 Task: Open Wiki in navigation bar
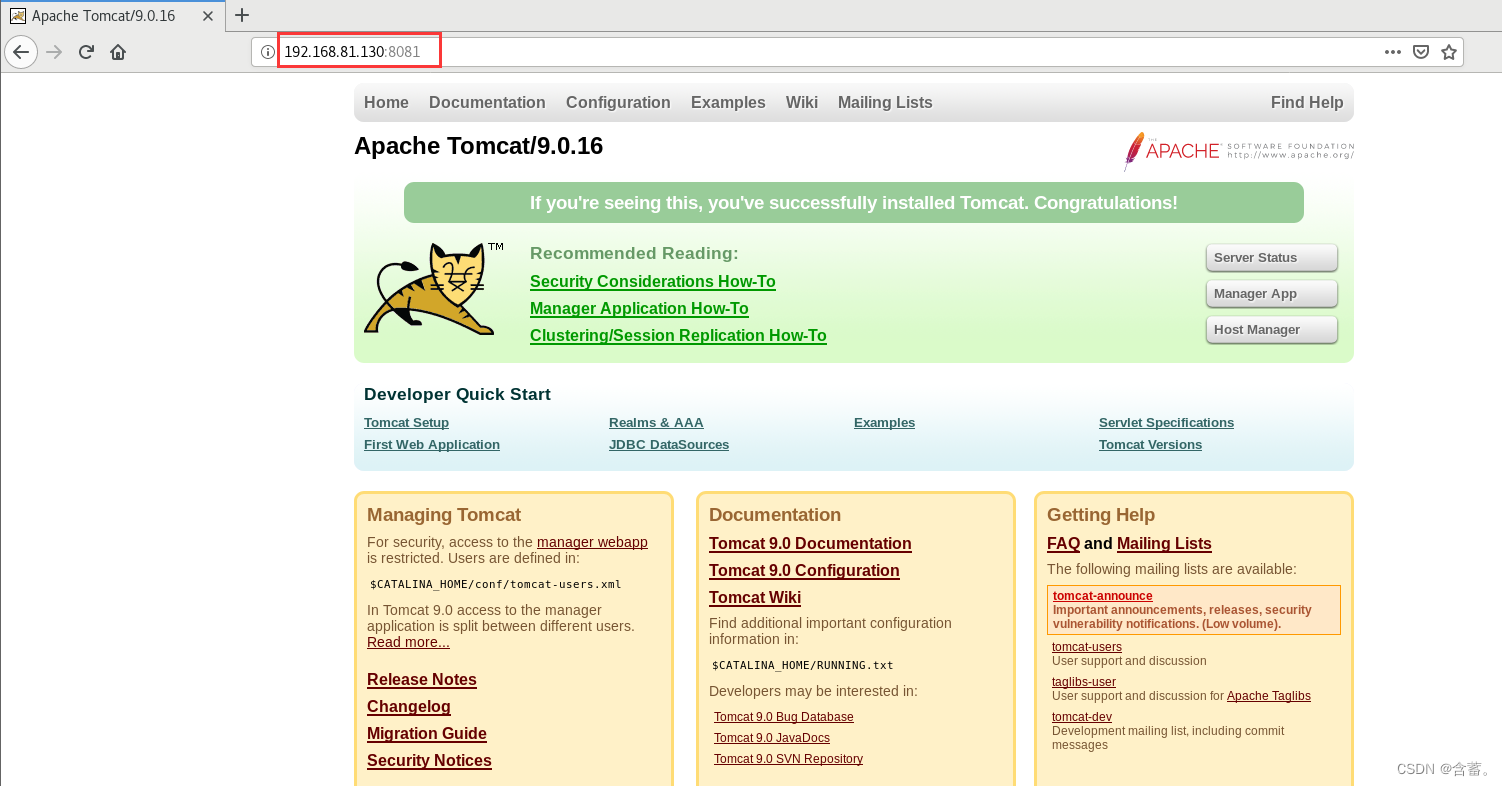802,102
